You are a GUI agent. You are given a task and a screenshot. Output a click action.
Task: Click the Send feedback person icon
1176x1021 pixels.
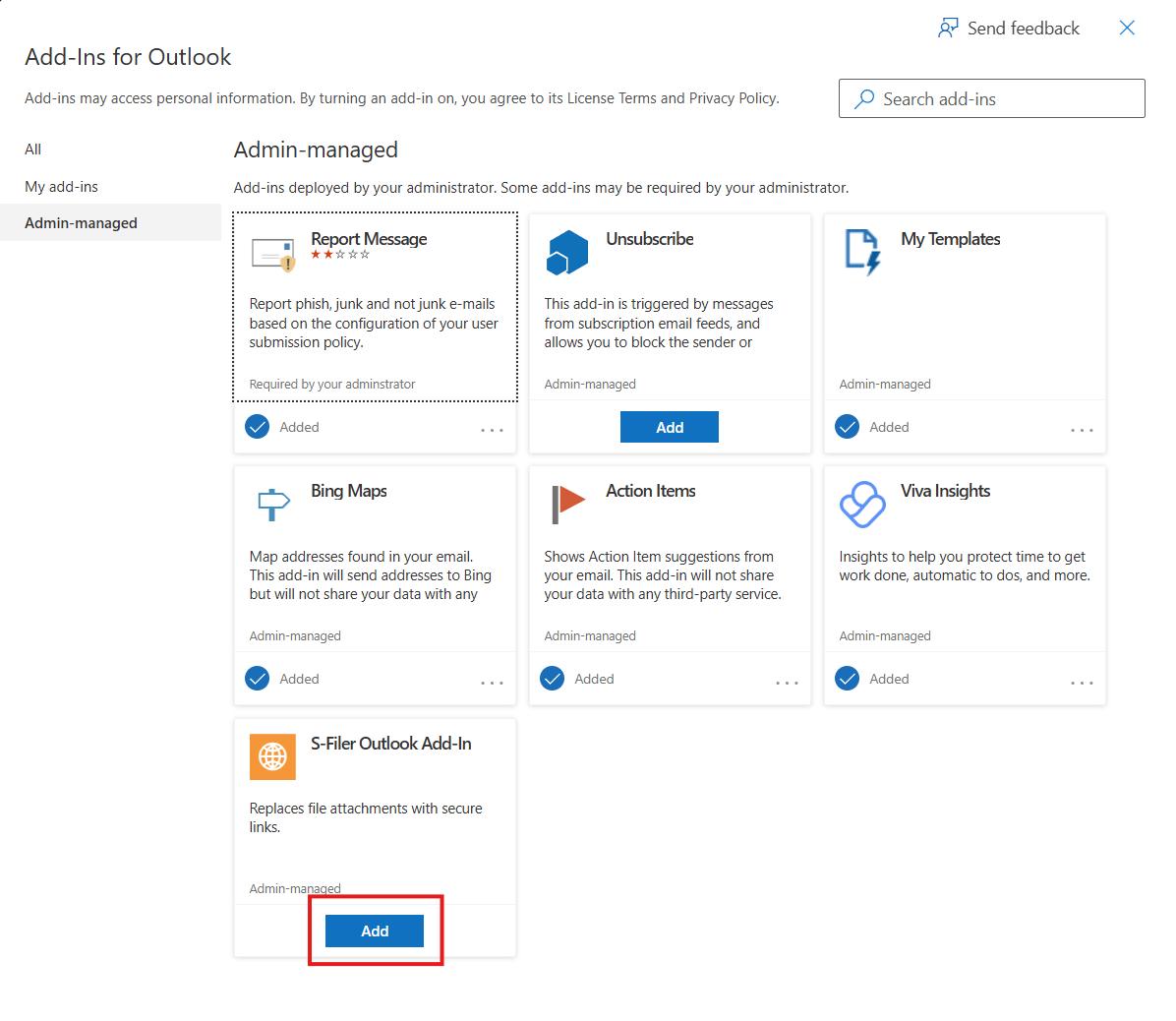[948, 29]
